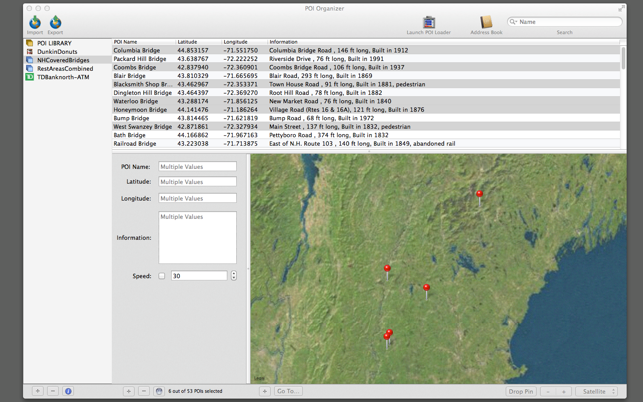Click the Blacksmith Shop Br... entry
Image resolution: width=643 pixels, height=402 pixels.
click(143, 84)
